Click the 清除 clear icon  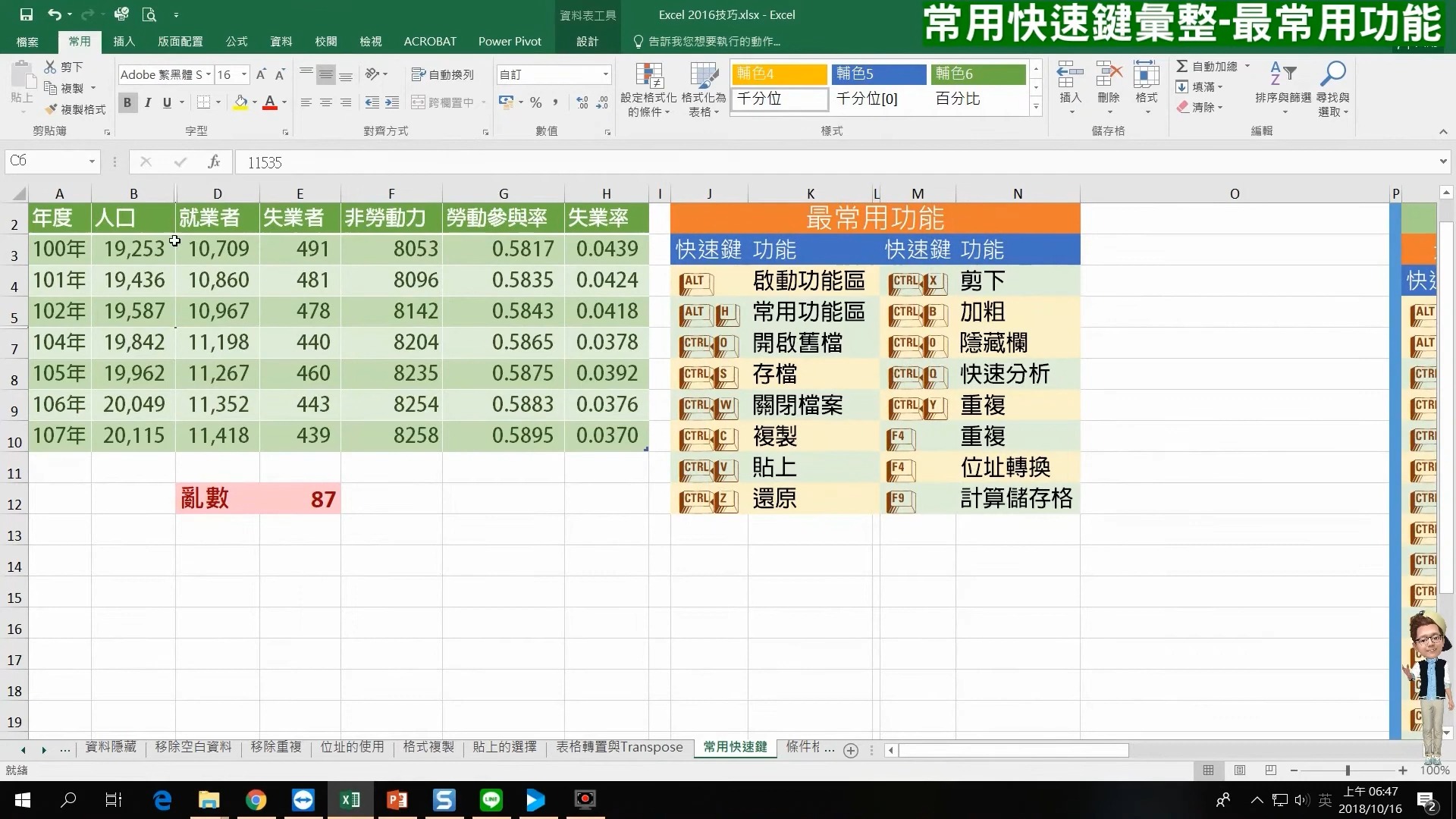[x=1201, y=107]
